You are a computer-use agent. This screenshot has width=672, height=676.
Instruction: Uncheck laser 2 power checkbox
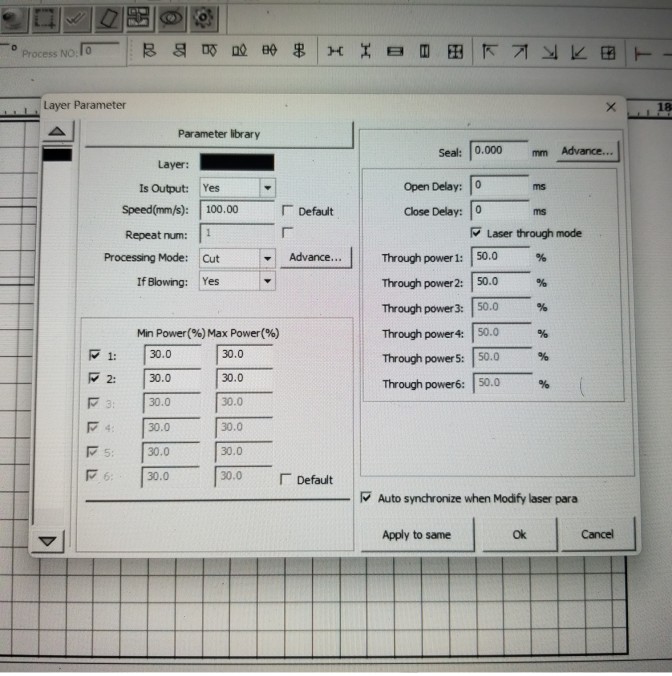tap(94, 378)
